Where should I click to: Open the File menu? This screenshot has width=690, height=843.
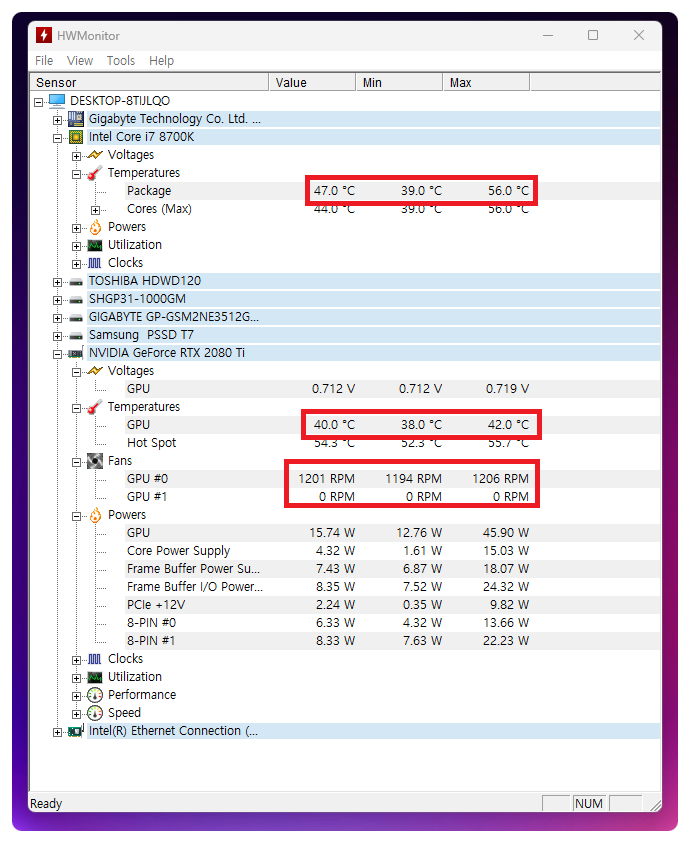coord(44,61)
